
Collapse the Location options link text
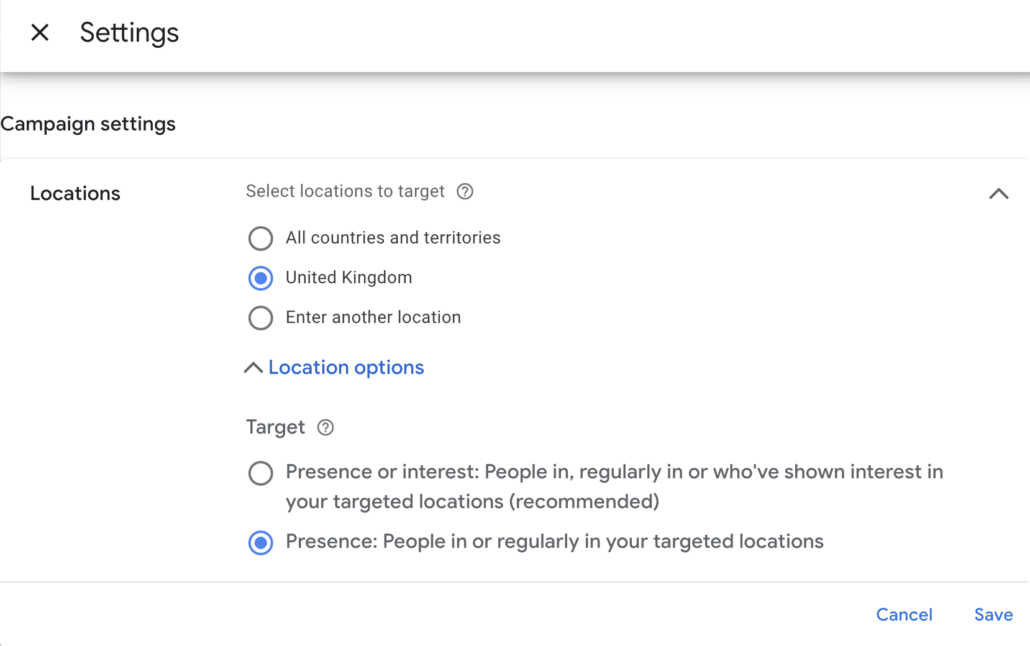pos(346,367)
